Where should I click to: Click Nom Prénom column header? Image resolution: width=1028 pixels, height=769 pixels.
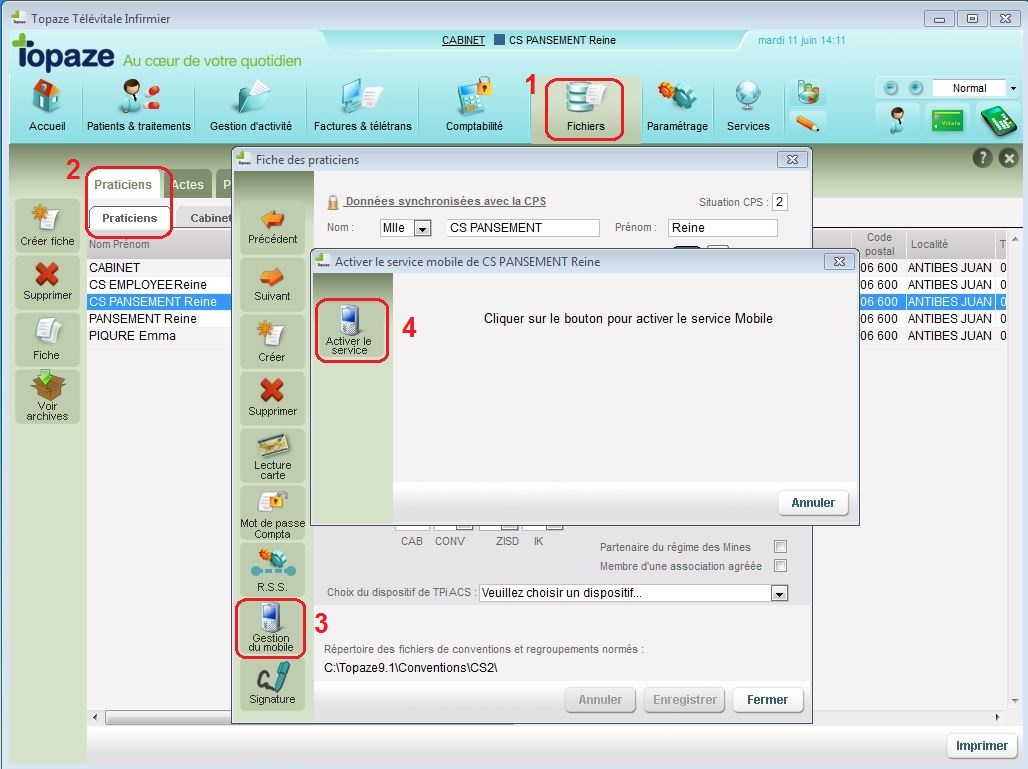(159, 244)
